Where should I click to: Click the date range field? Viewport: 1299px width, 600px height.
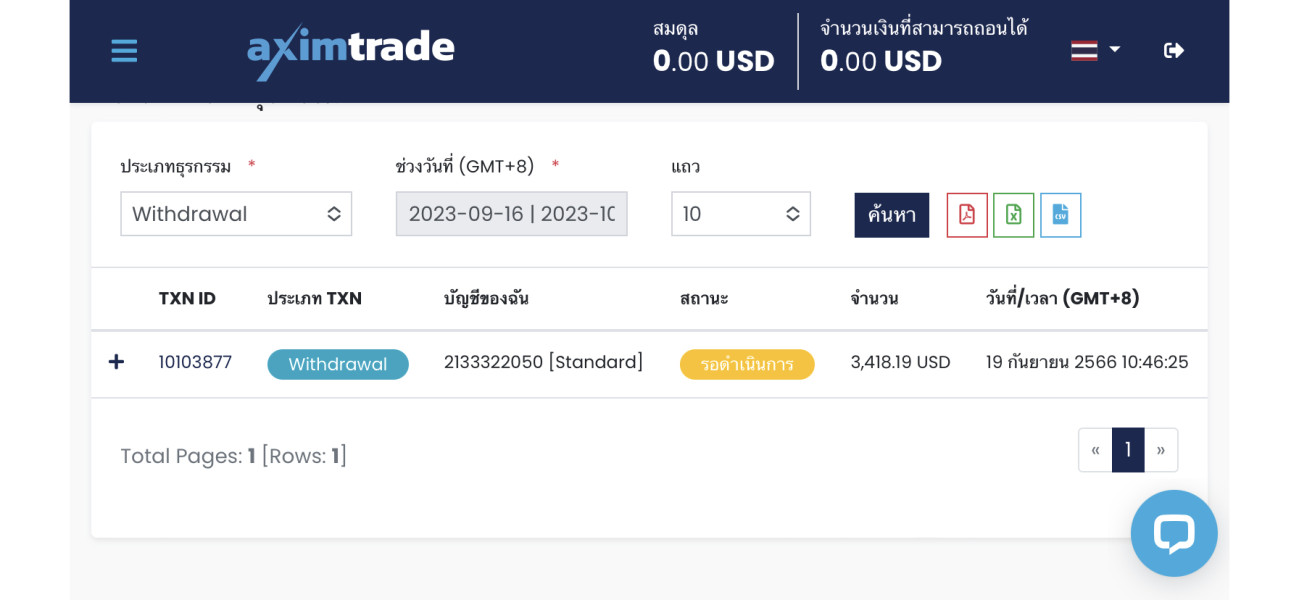(x=511, y=214)
